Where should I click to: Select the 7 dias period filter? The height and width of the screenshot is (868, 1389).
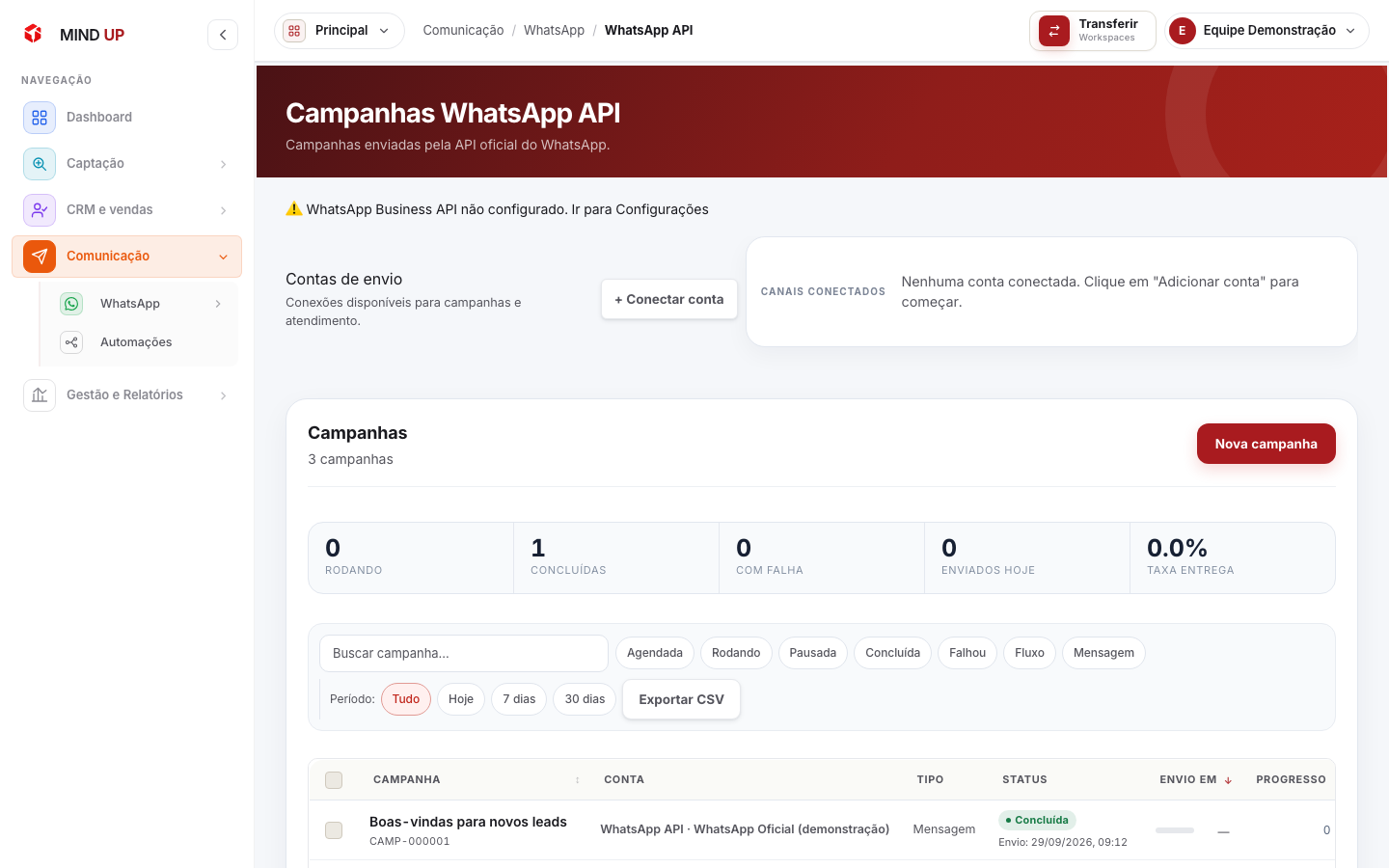[519, 699]
